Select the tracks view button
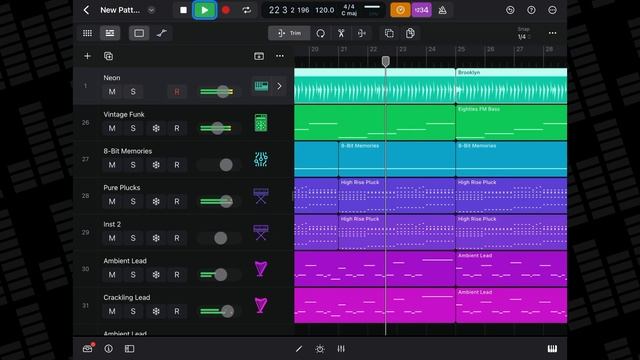 pyautogui.click(x=110, y=33)
